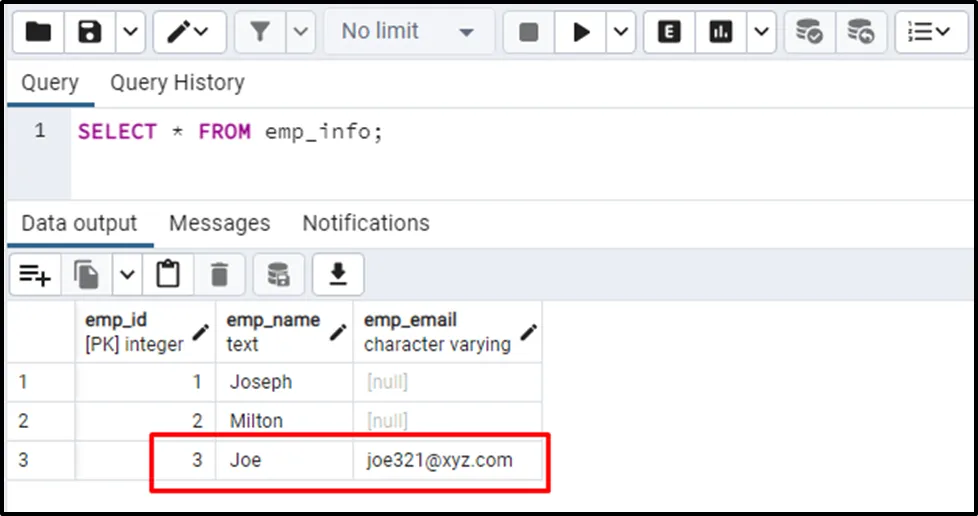
Task: Click the Commit transaction icon
Action: pos(809,32)
